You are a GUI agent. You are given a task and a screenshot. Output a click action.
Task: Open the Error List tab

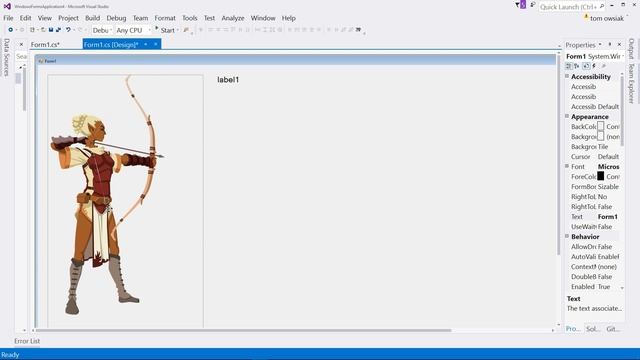click(x=27, y=341)
